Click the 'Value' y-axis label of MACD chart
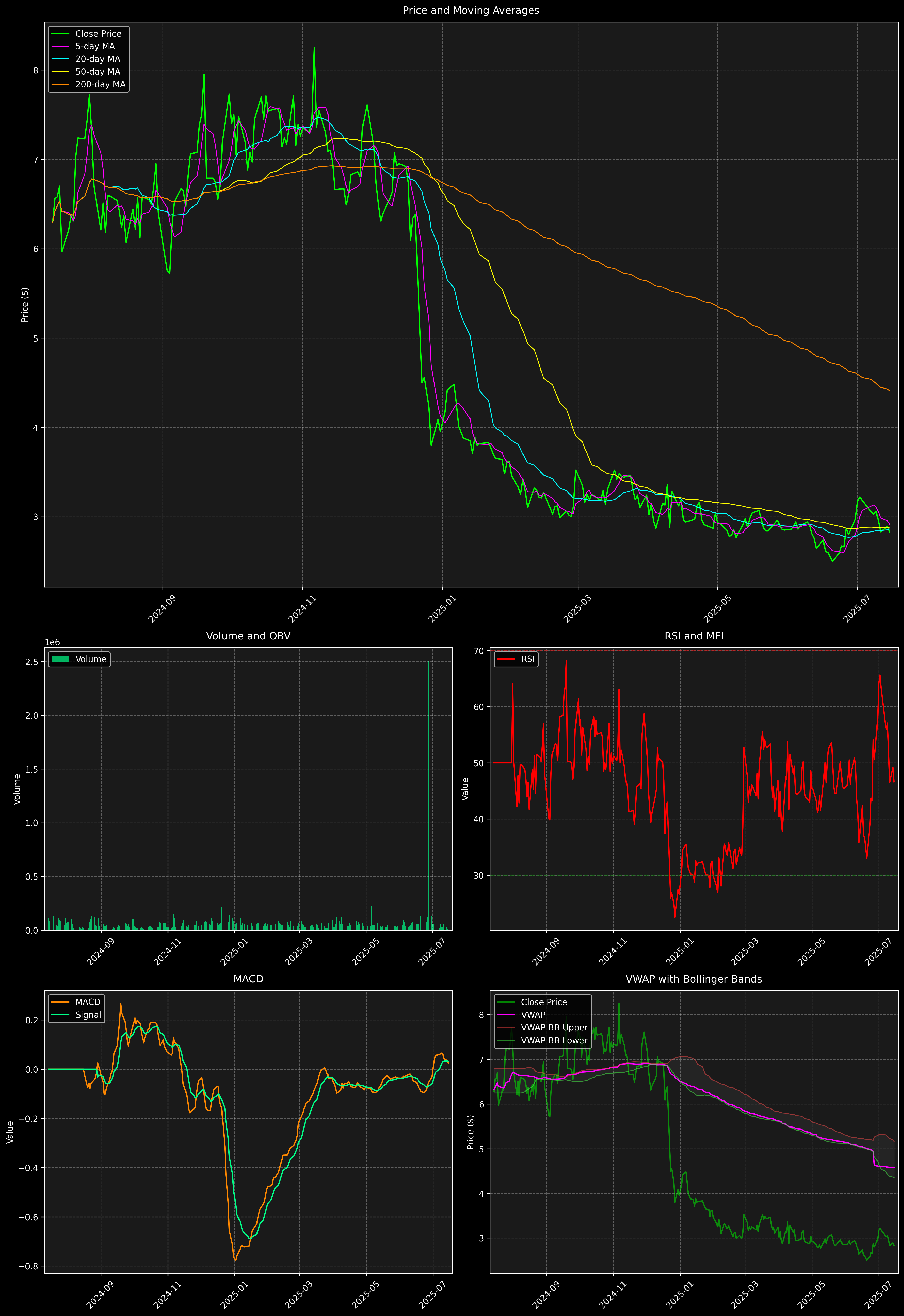The height and width of the screenshot is (1316, 904). point(10,1132)
